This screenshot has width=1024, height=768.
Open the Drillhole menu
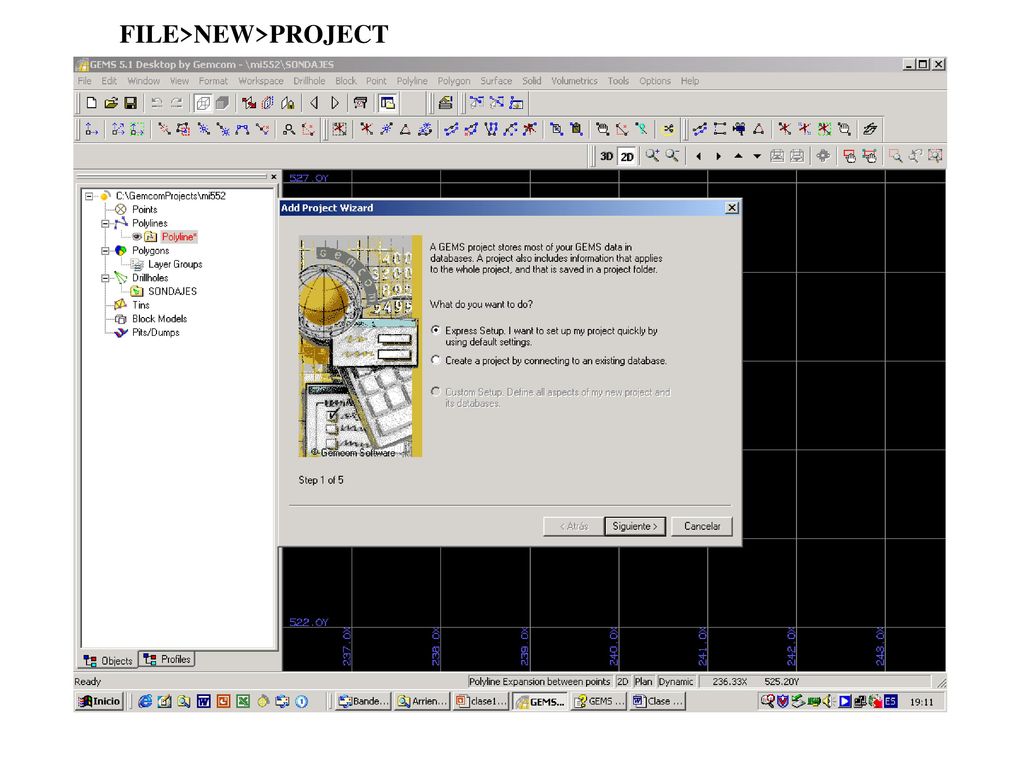[309, 81]
